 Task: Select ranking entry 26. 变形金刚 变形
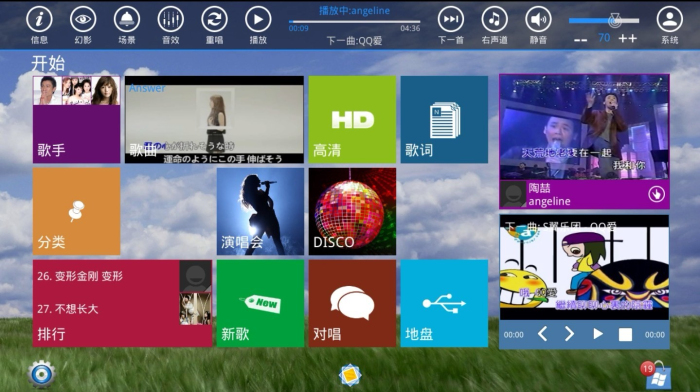click(80, 276)
